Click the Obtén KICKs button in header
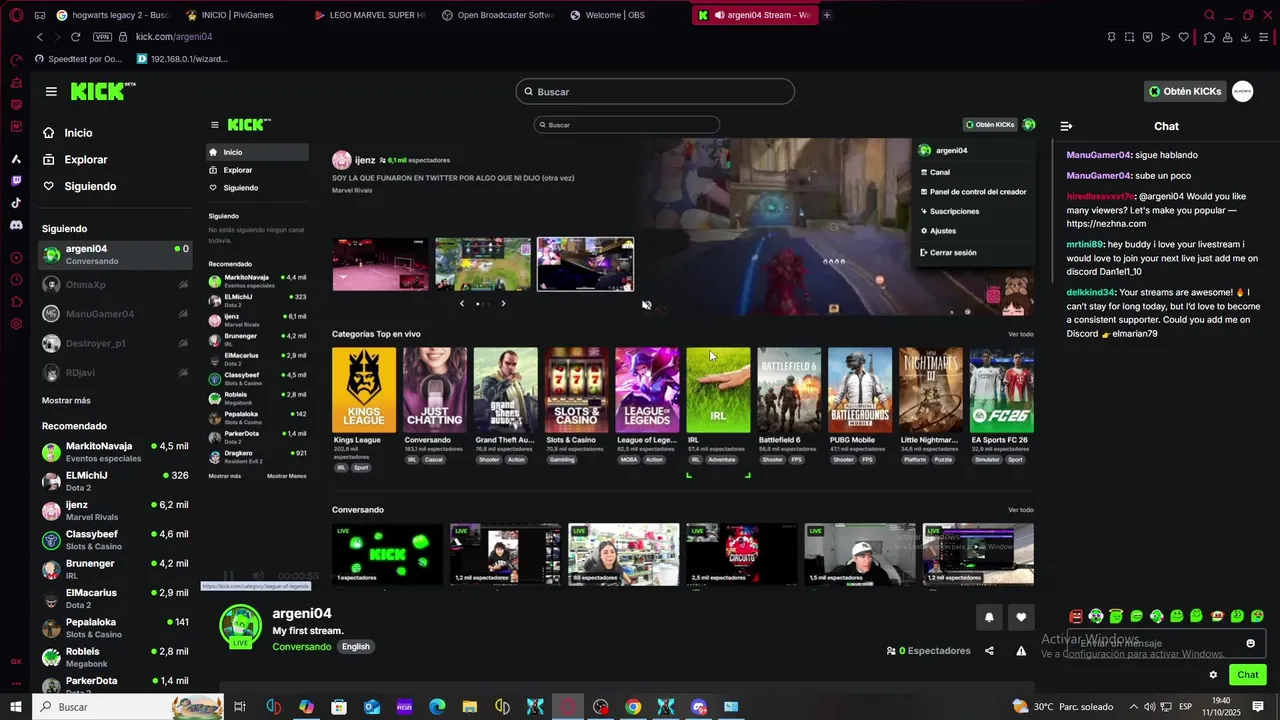Viewport: 1280px width, 720px height. (1185, 91)
